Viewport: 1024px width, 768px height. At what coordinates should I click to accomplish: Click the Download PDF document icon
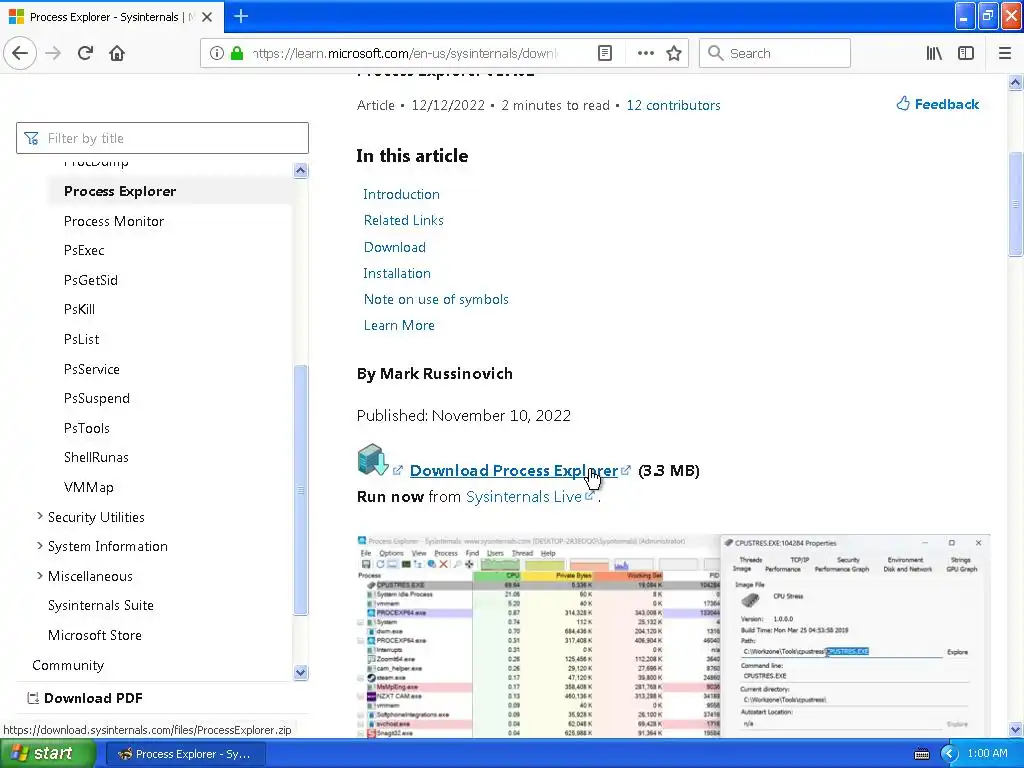click(33, 698)
